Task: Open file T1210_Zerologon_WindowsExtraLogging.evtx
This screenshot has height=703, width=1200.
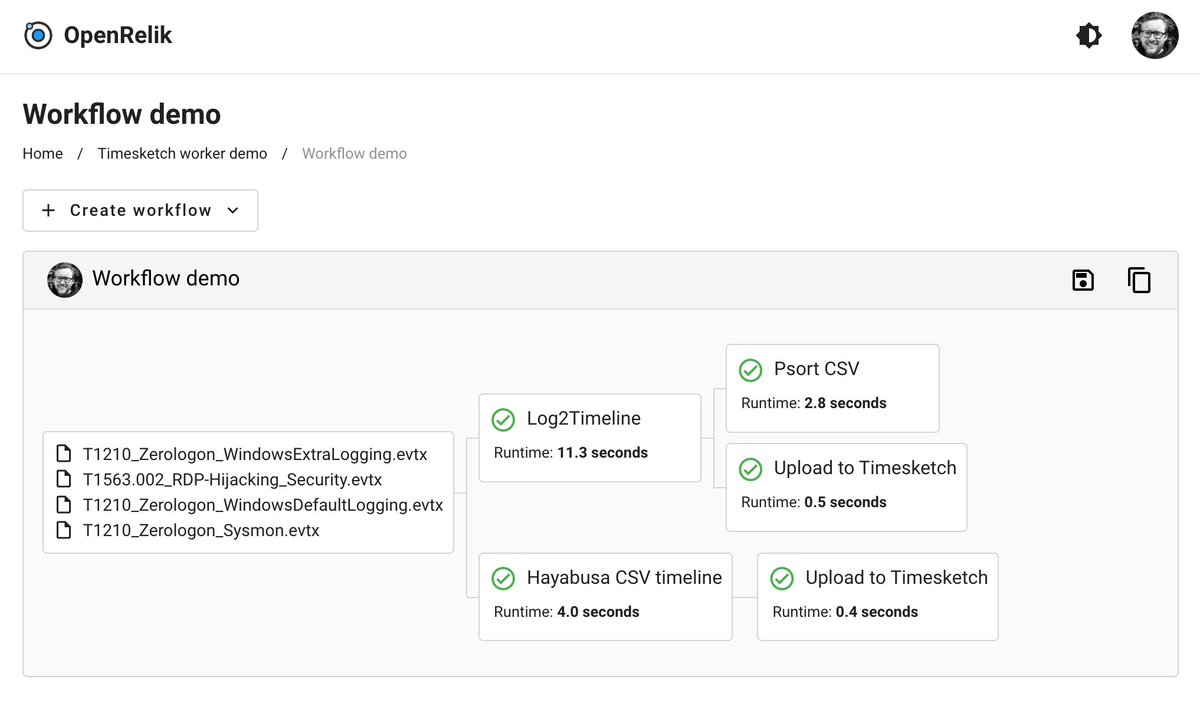Action: tap(255, 455)
